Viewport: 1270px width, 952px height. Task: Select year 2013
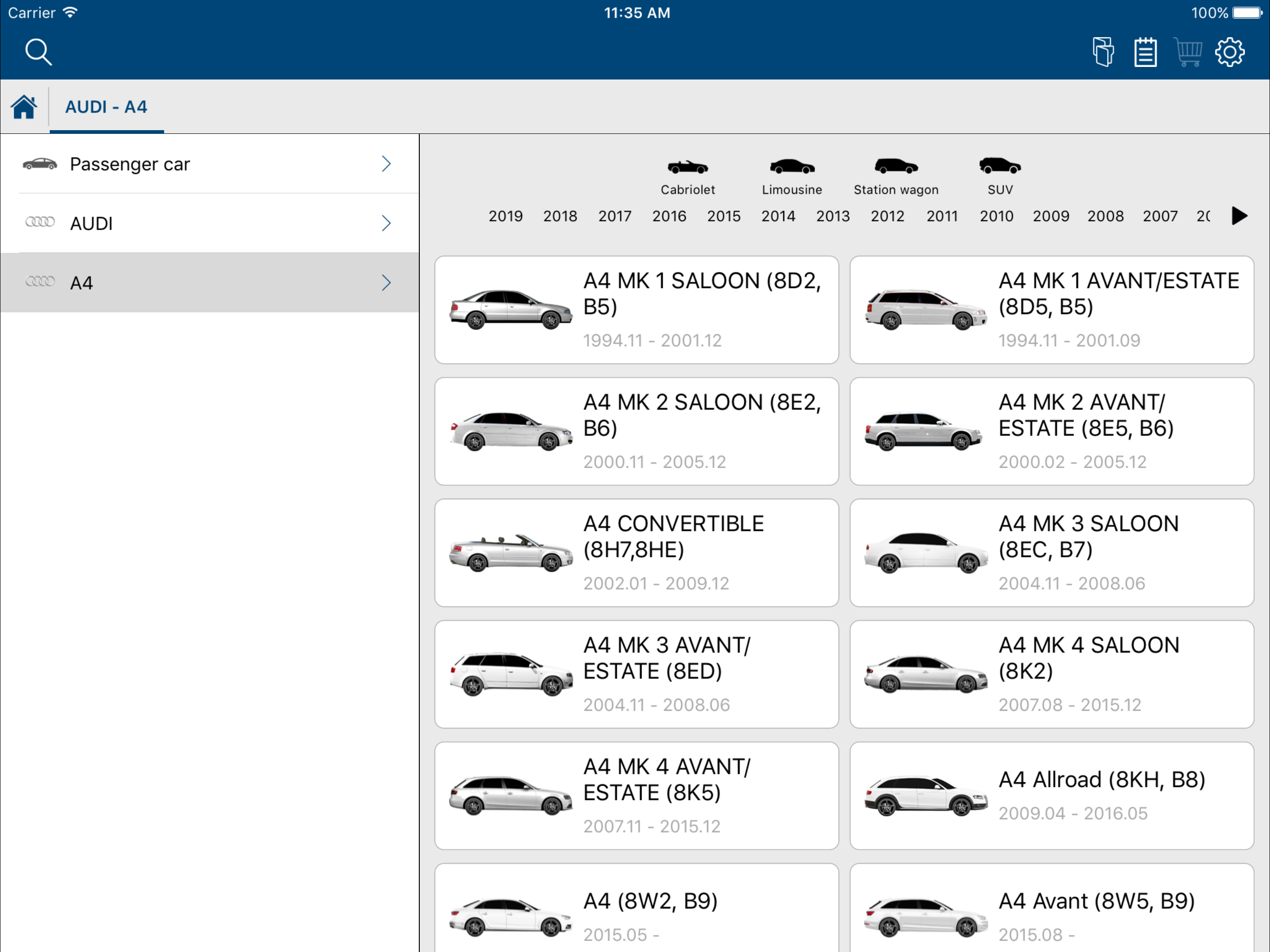tap(833, 217)
